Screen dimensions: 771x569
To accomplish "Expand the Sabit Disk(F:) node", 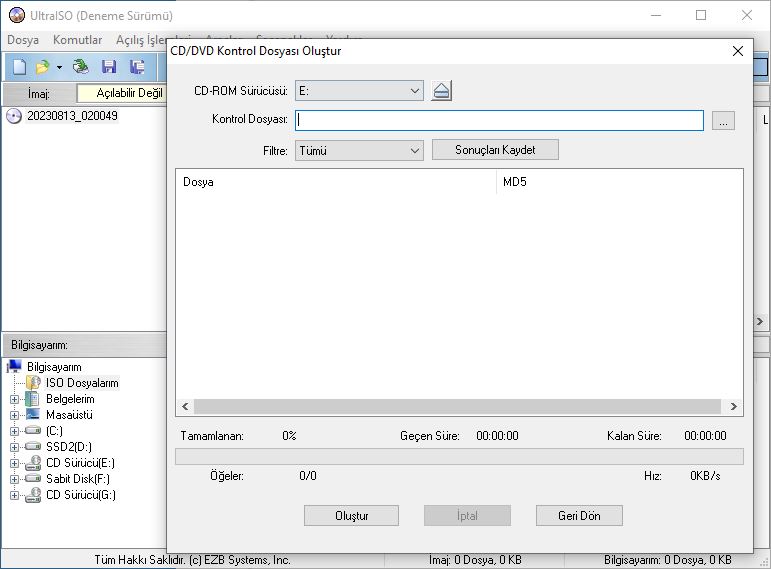I will coord(14,479).
